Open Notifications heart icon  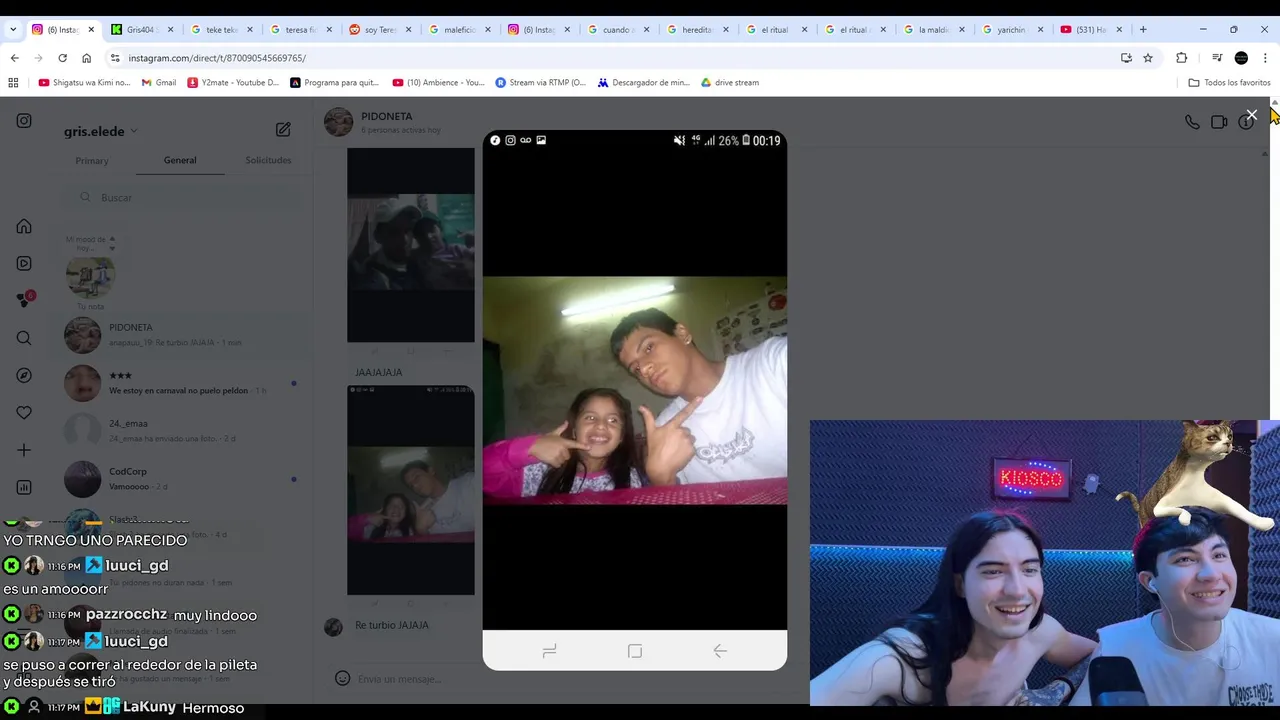coord(24,412)
